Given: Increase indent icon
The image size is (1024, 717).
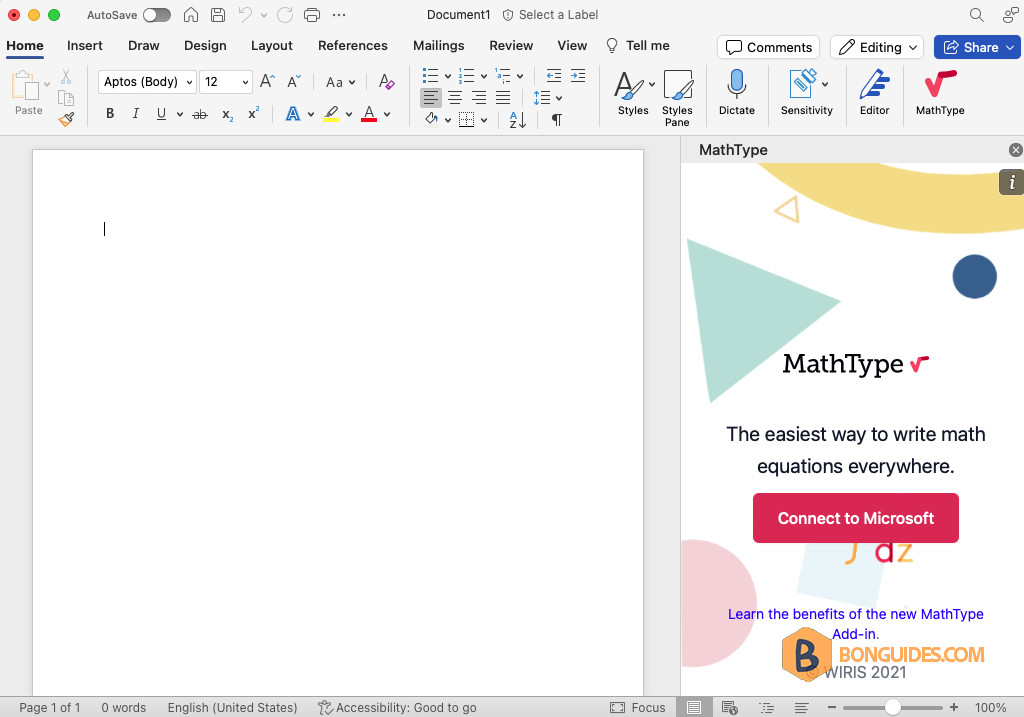Looking at the screenshot, I should coord(578,75).
